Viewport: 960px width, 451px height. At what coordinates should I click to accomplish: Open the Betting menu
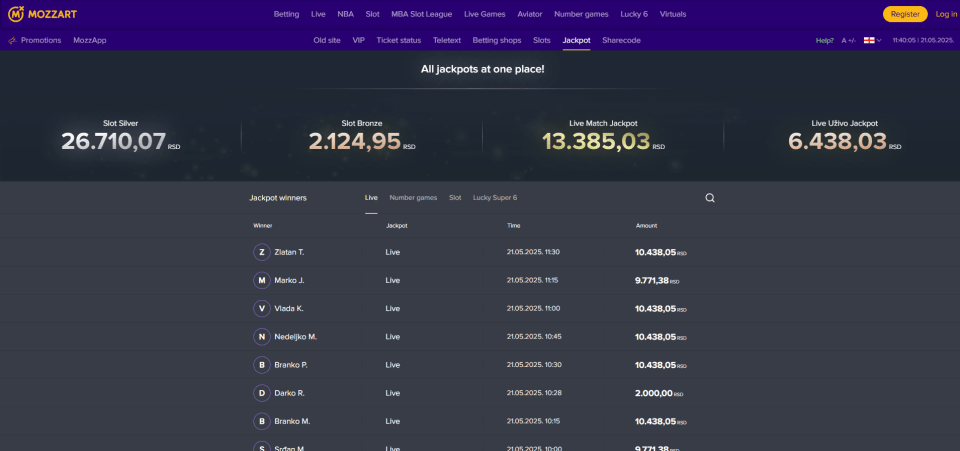[x=287, y=14]
